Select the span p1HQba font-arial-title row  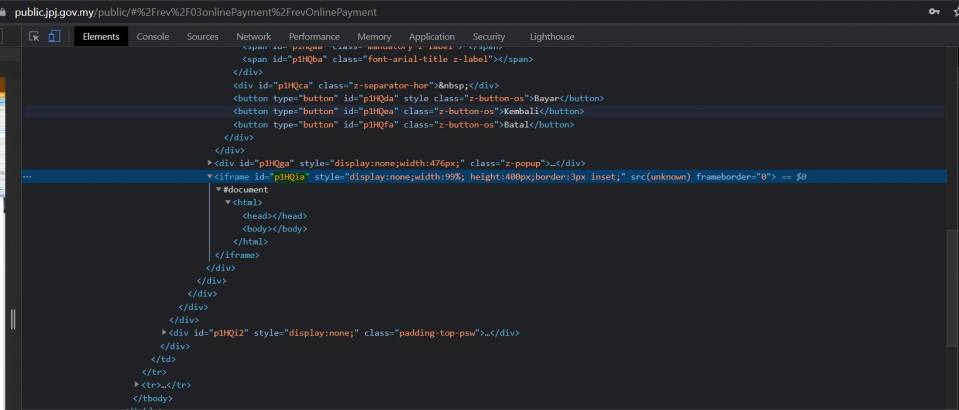click(x=388, y=59)
